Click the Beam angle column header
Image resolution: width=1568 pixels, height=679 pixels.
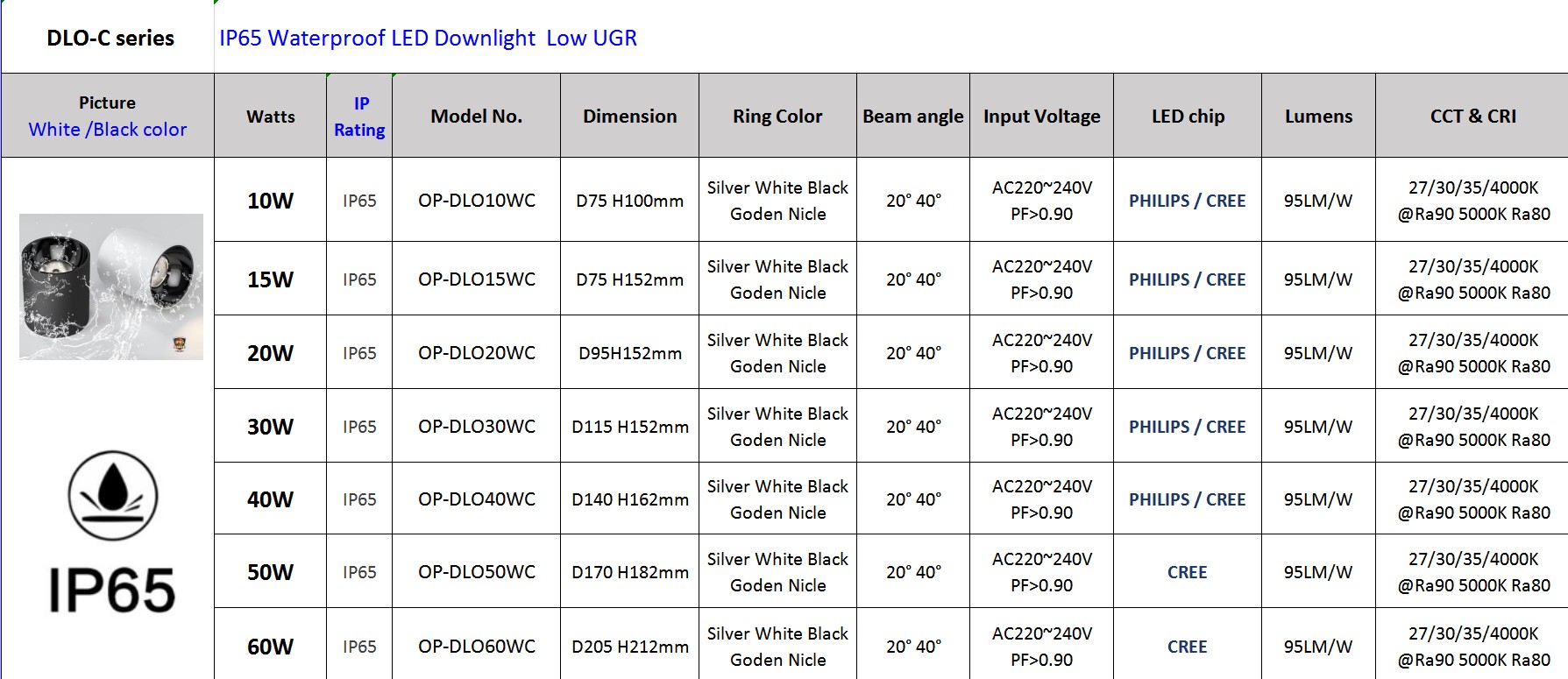(912, 117)
